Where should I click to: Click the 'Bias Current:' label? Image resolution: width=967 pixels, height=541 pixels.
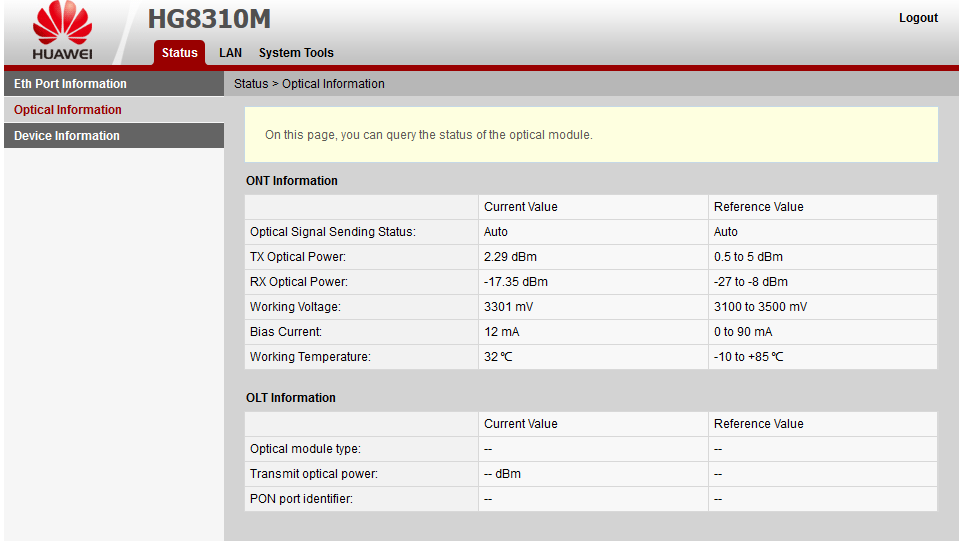tap(286, 332)
